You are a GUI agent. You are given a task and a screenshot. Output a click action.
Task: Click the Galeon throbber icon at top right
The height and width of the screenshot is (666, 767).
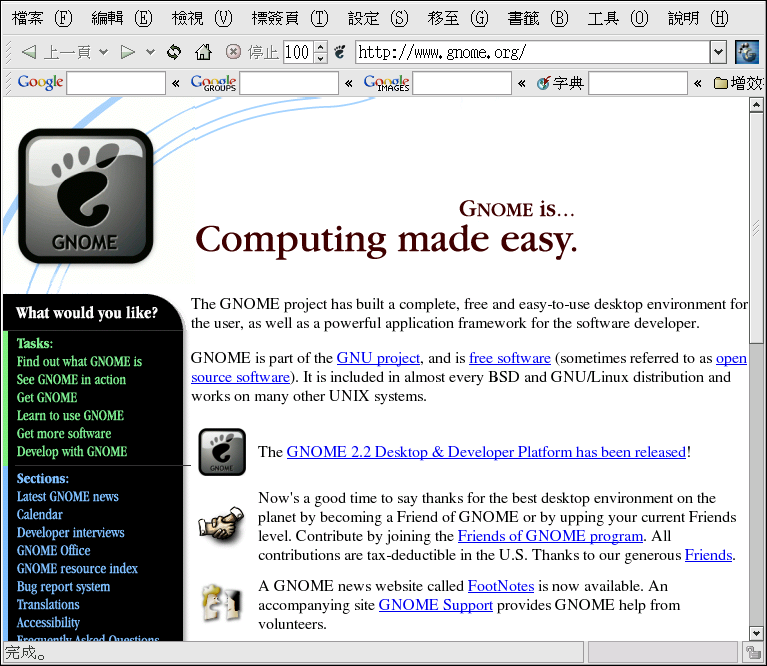pyautogui.click(x=746, y=52)
